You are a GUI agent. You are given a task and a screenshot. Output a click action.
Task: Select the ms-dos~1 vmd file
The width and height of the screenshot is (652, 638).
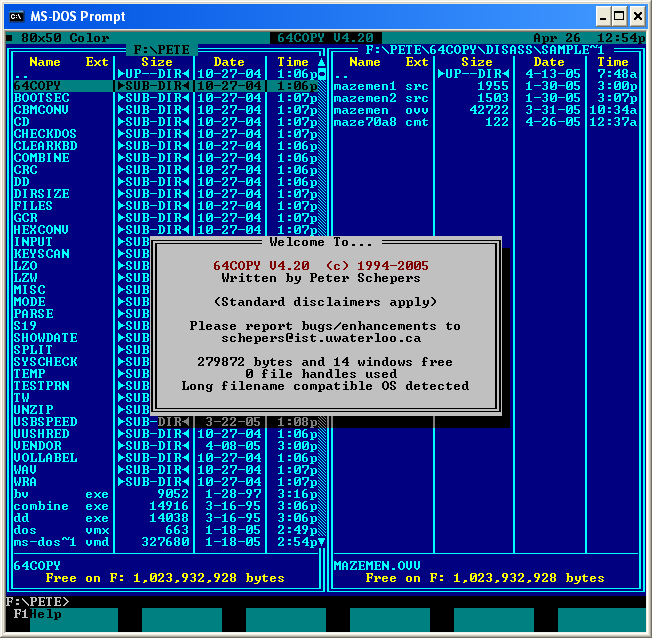pos(165,542)
